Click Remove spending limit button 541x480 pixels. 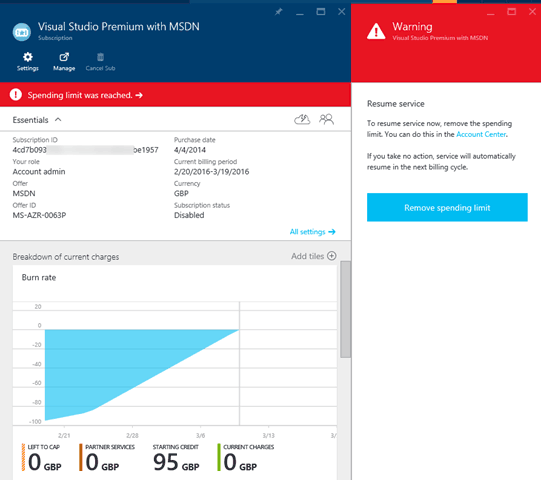(x=447, y=207)
